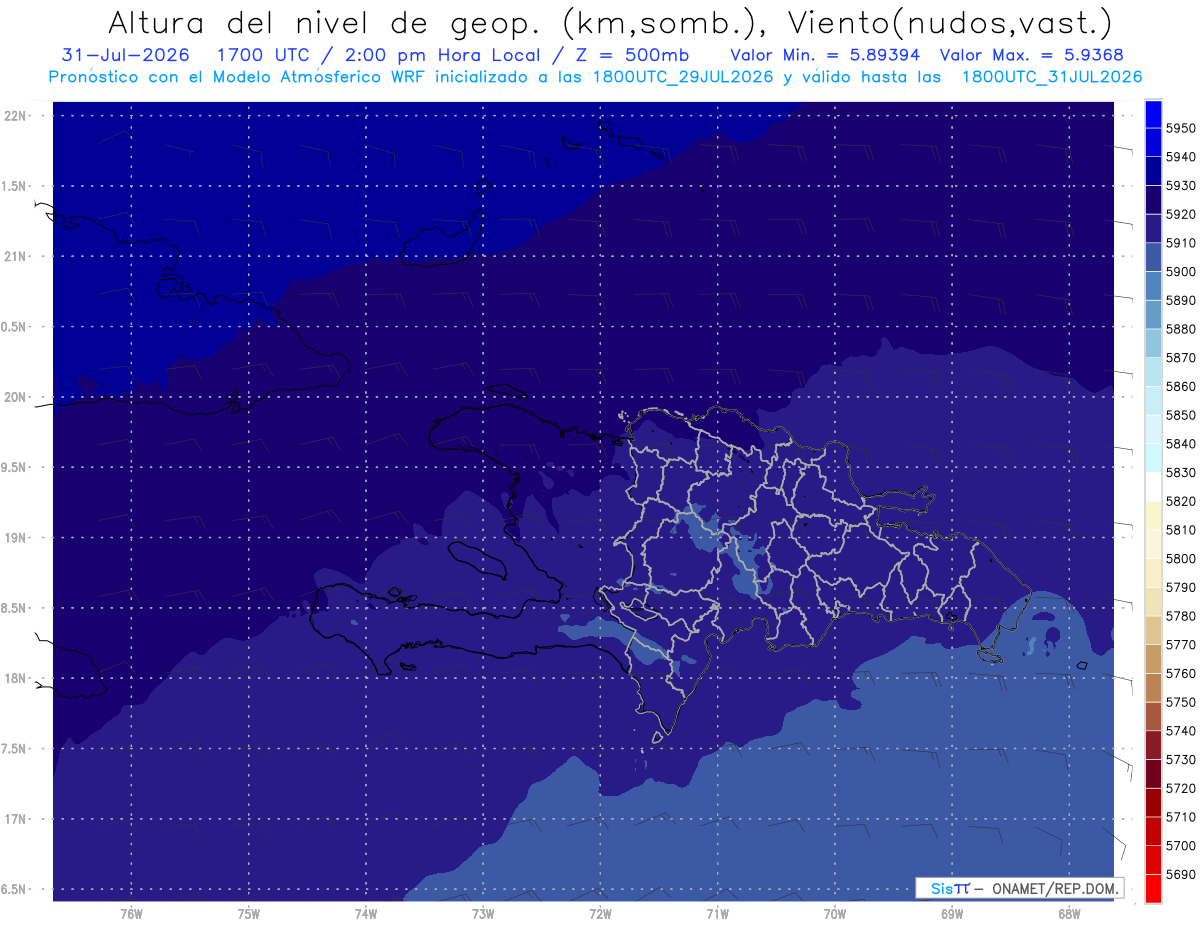The width and height of the screenshot is (1200, 927).
Task: Click the init time '1800UTC_29JUL2026'
Action: pyautogui.click(x=683, y=77)
